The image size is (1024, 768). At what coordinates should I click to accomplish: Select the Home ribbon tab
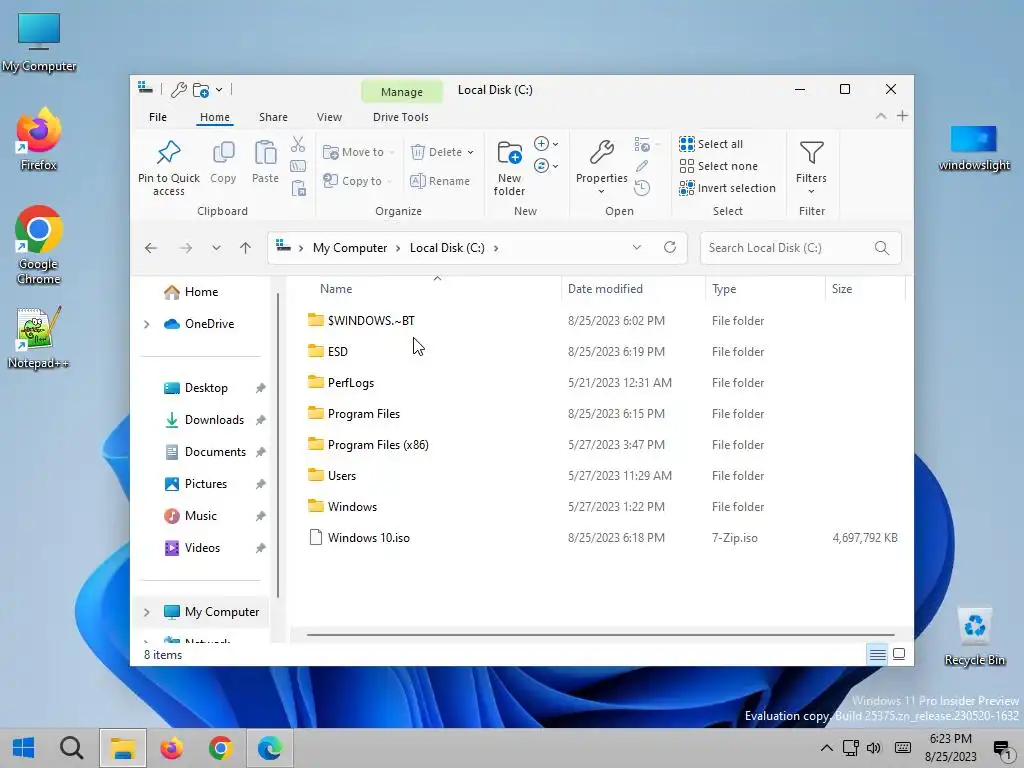(214, 117)
